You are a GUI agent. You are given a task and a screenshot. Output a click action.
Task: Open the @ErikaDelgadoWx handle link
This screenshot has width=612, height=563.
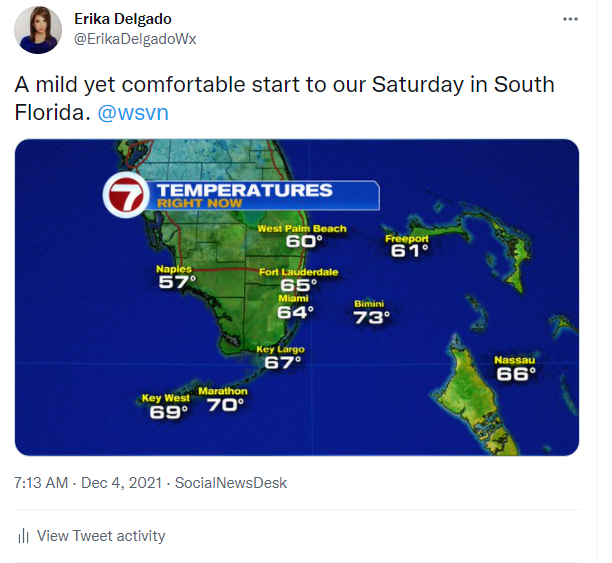[x=135, y=39]
